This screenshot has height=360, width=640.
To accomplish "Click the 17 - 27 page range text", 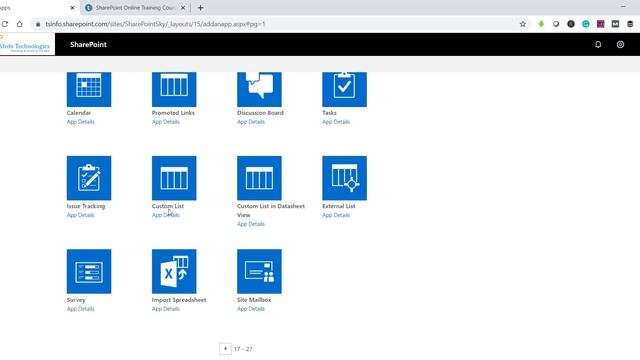I will tap(243, 349).
